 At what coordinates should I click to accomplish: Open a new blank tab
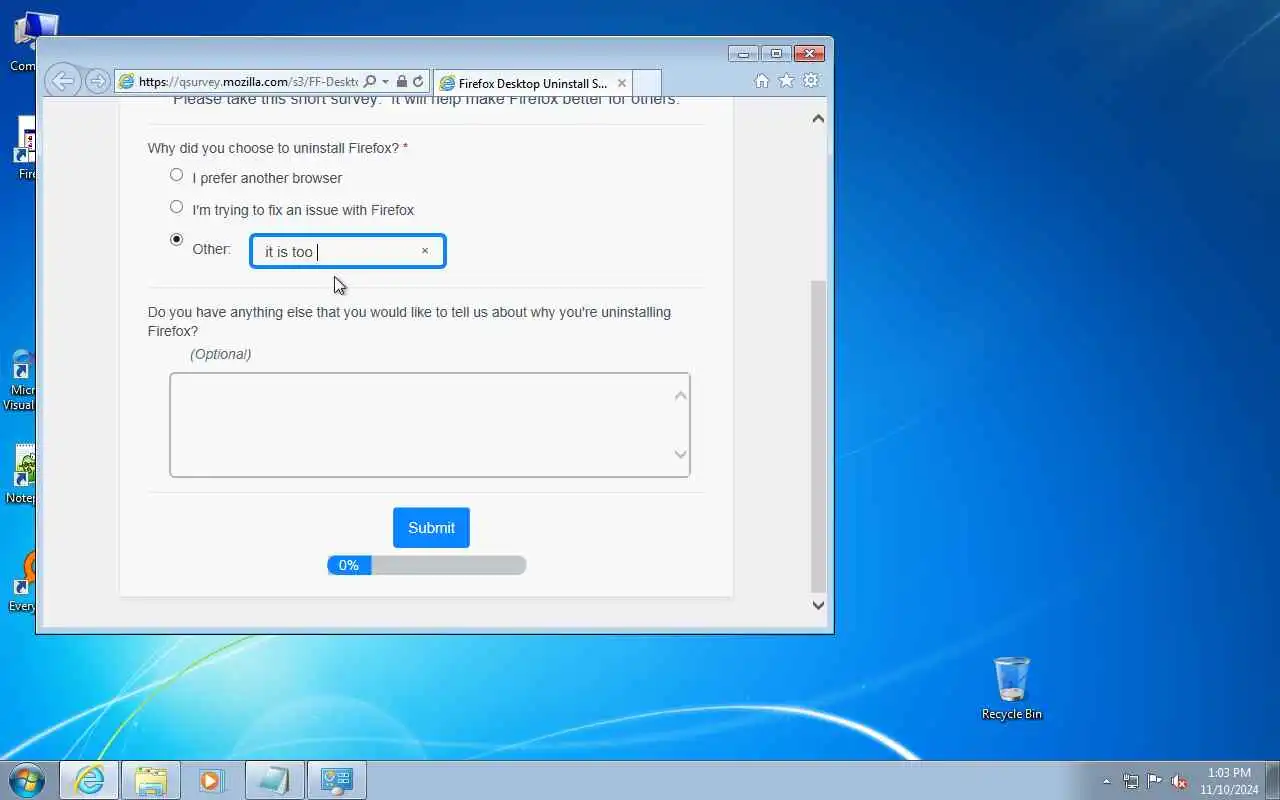pyautogui.click(x=647, y=83)
